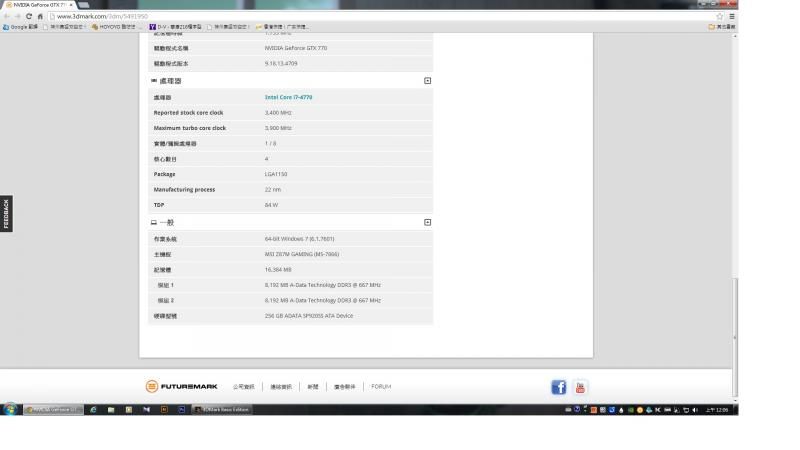
Task: Click the Reported stock core clock label
Action: point(188,113)
